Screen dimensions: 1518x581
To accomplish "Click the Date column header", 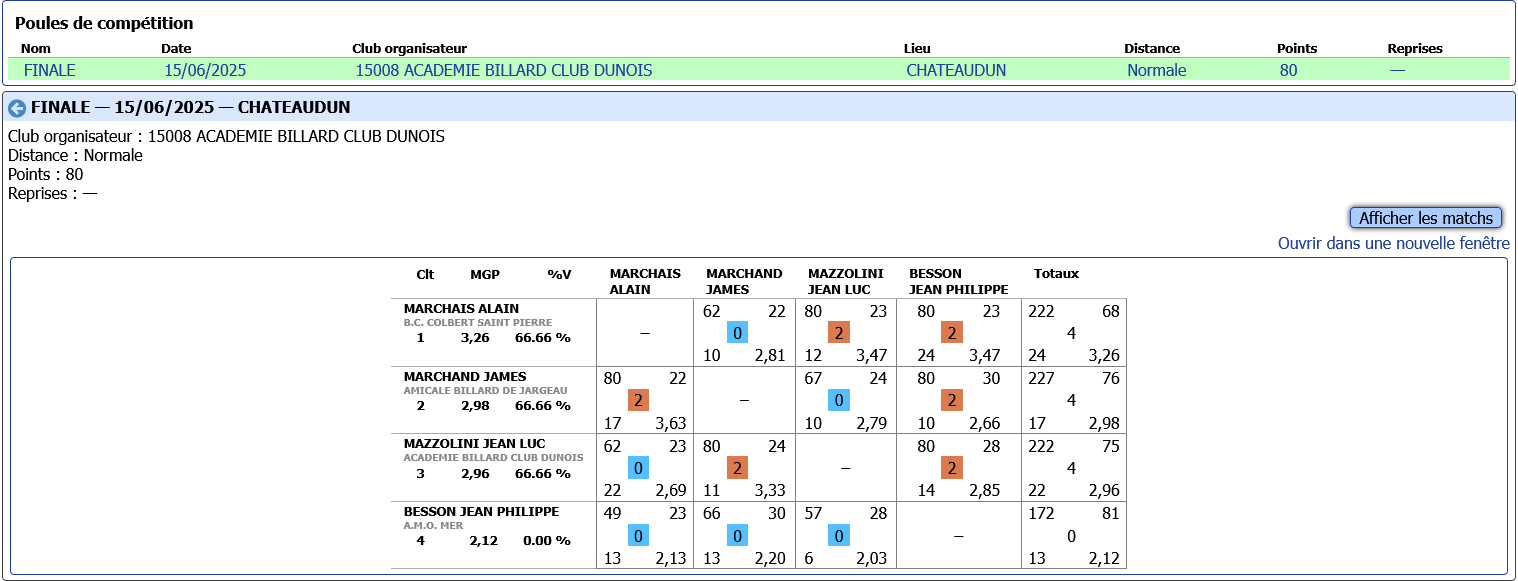I will pos(176,48).
